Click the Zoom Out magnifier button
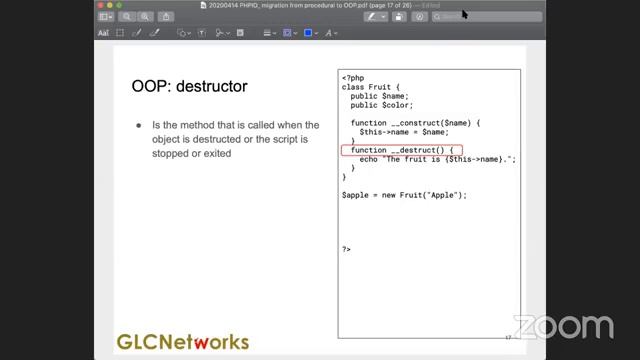This screenshot has width=640, height=360. click(x=127, y=17)
